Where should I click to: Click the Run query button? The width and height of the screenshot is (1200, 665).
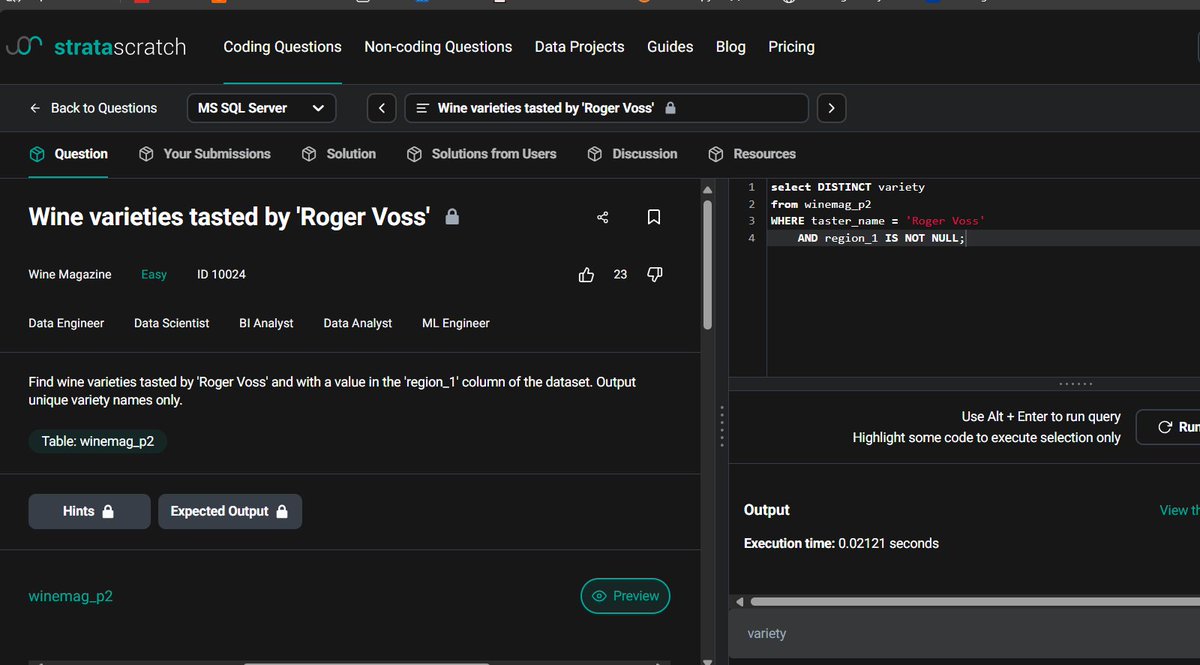1168,427
